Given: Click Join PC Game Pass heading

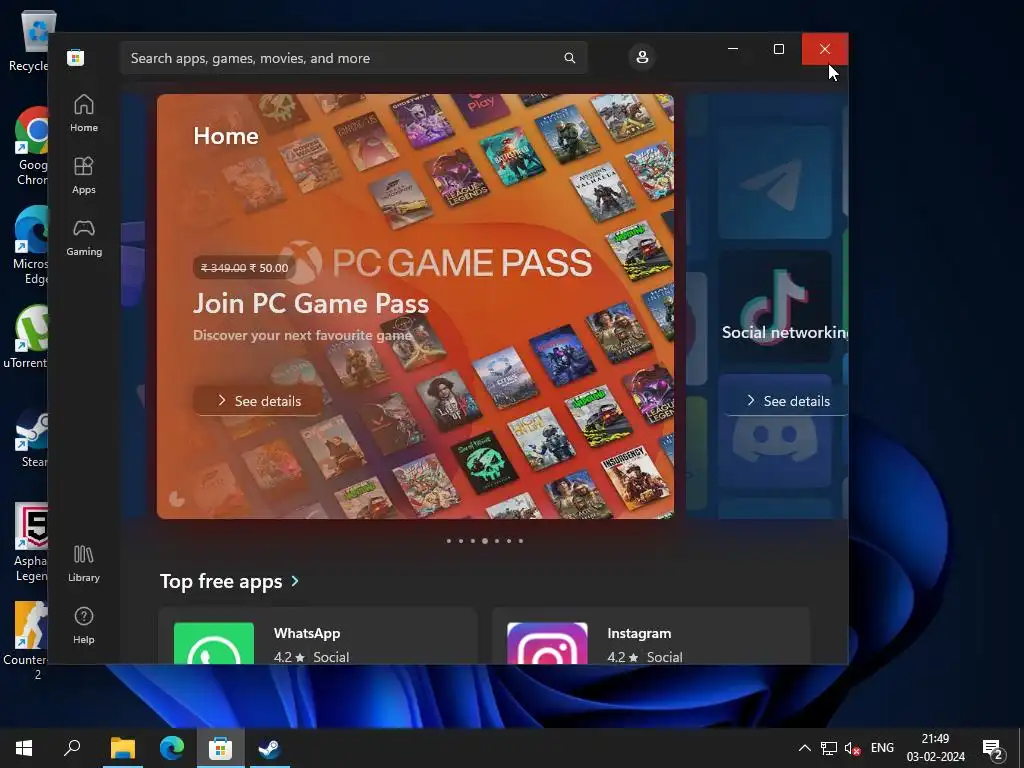Looking at the screenshot, I should [x=311, y=304].
